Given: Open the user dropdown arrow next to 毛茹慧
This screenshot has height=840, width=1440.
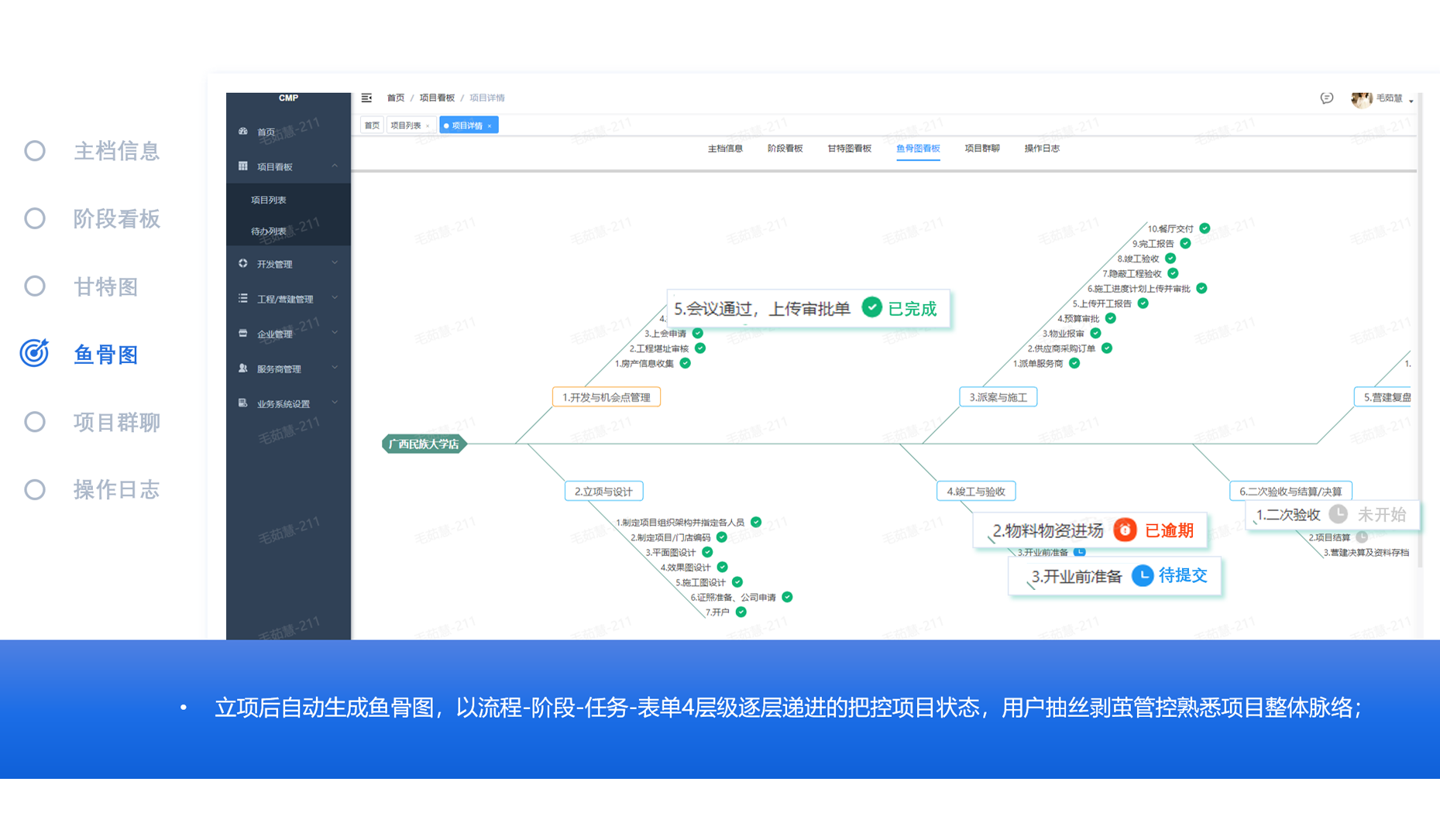Looking at the screenshot, I should click(x=1411, y=101).
